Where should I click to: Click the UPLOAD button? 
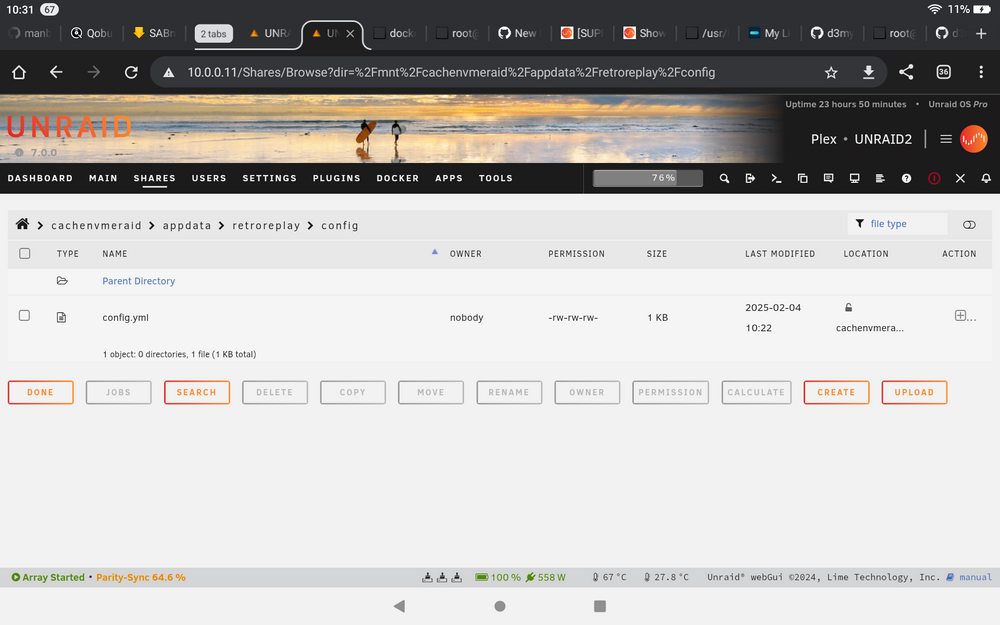[914, 392]
